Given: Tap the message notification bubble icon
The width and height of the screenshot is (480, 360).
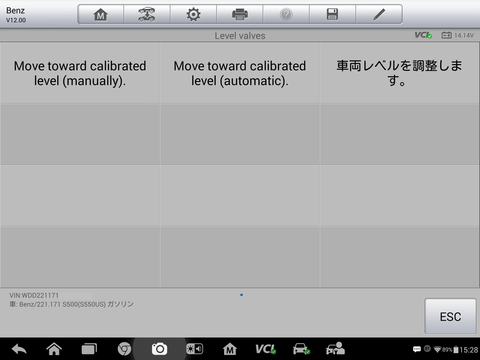Looking at the screenshot, I should [417, 349].
